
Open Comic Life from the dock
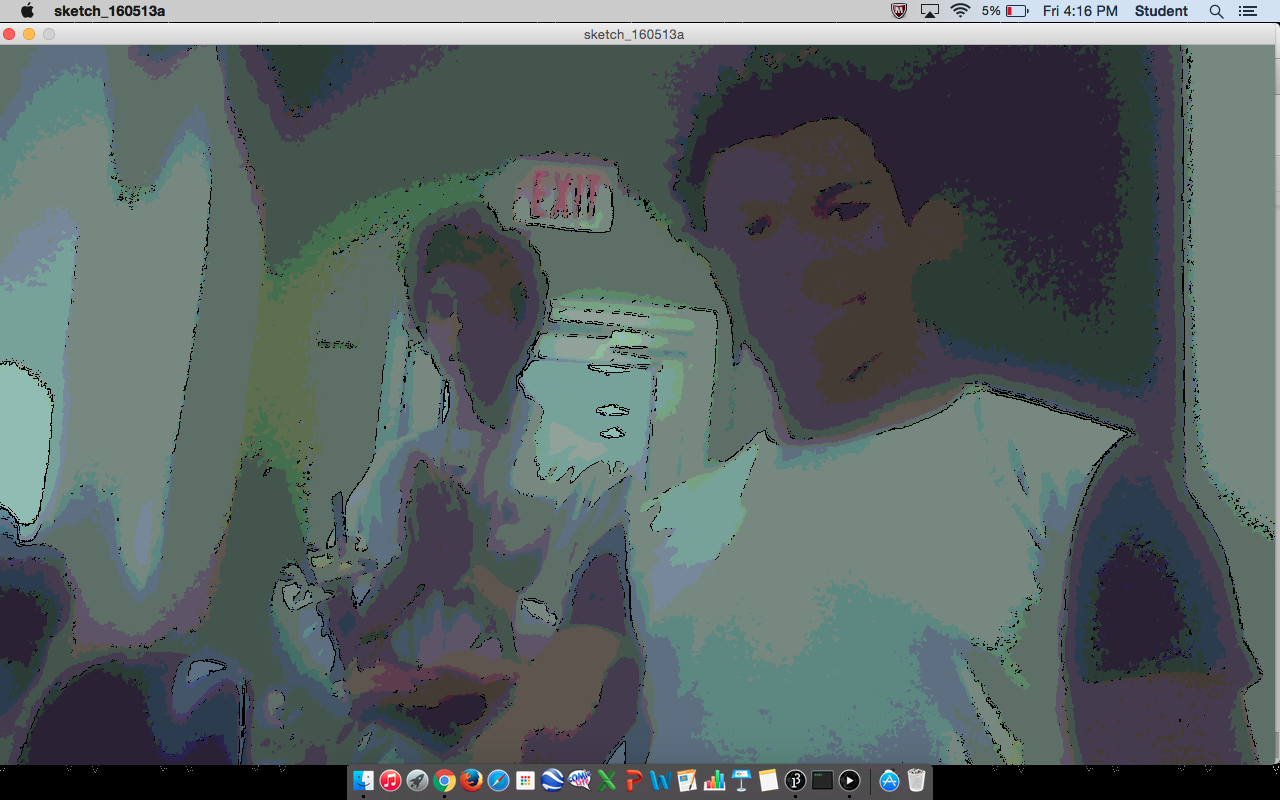point(579,781)
